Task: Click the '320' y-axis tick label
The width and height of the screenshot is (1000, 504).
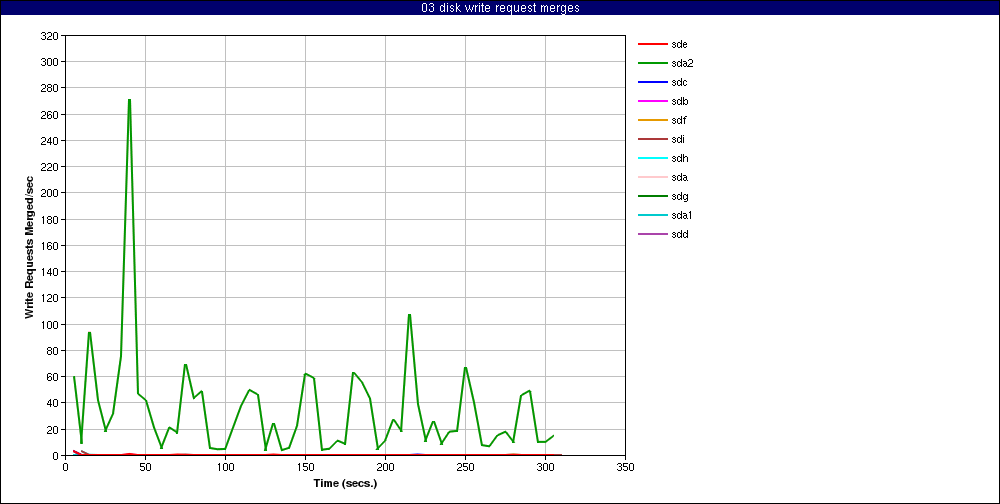Action: coord(50,36)
